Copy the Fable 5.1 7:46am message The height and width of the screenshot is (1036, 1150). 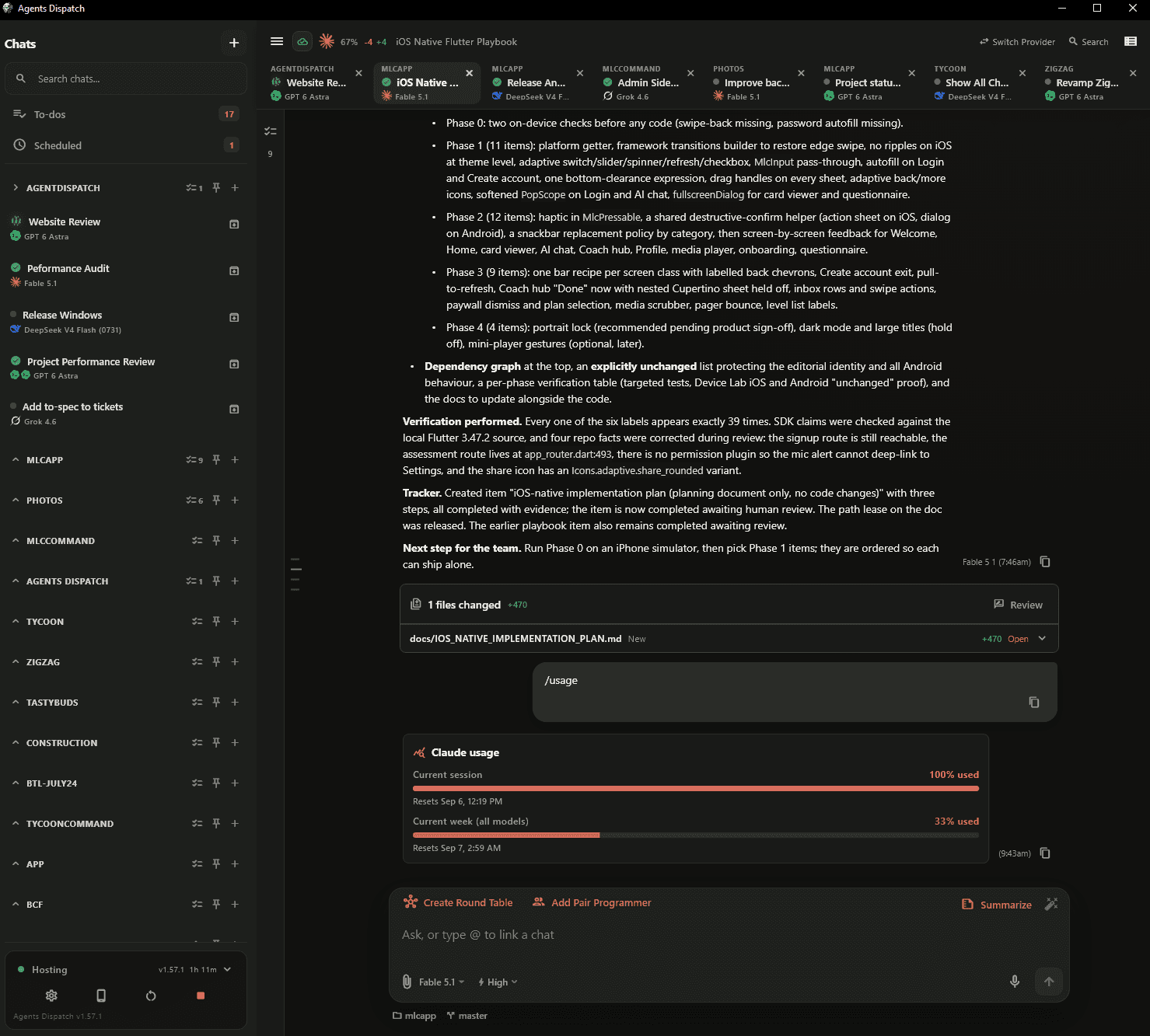point(1045,562)
